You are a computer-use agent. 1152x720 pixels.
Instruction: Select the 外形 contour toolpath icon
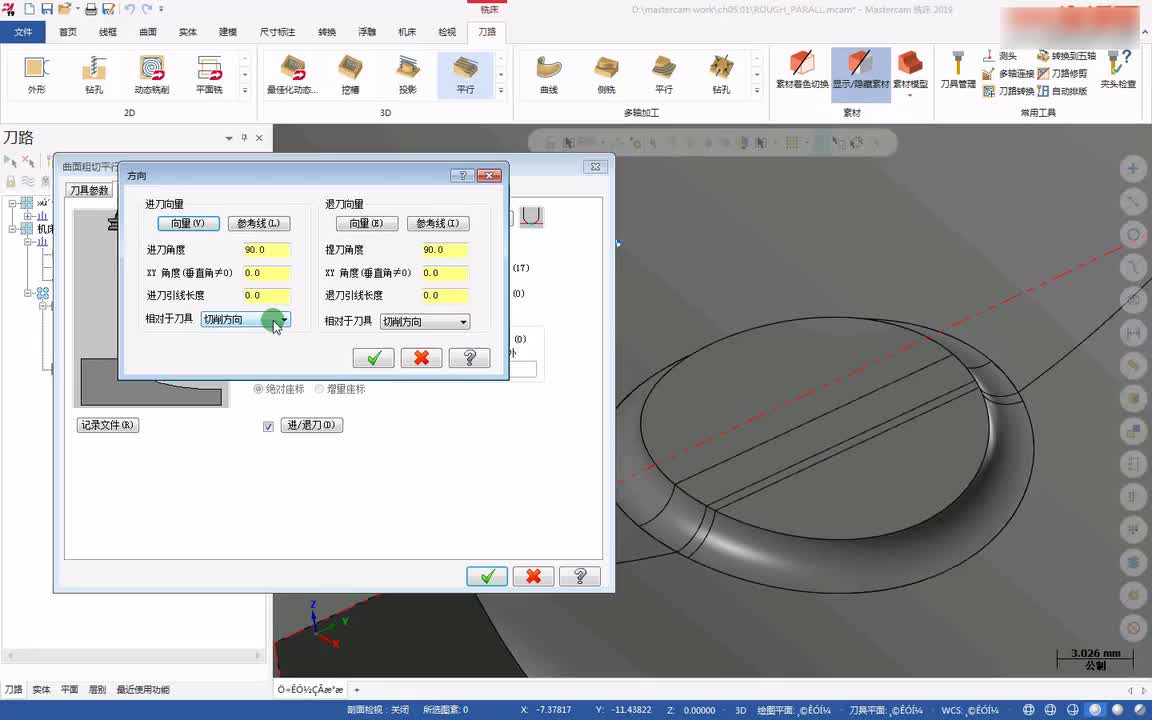[x=36, y=74]
